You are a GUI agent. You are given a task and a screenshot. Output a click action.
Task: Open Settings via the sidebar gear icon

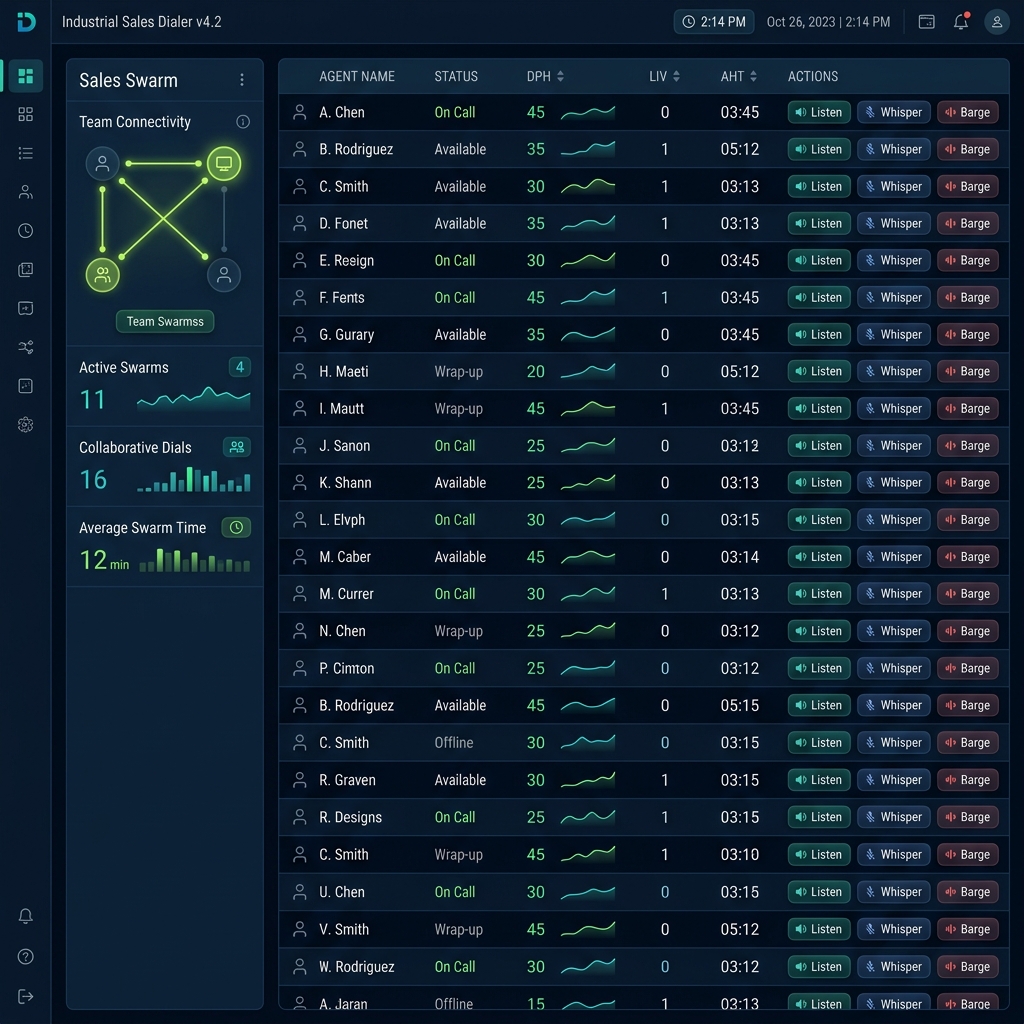26,424
